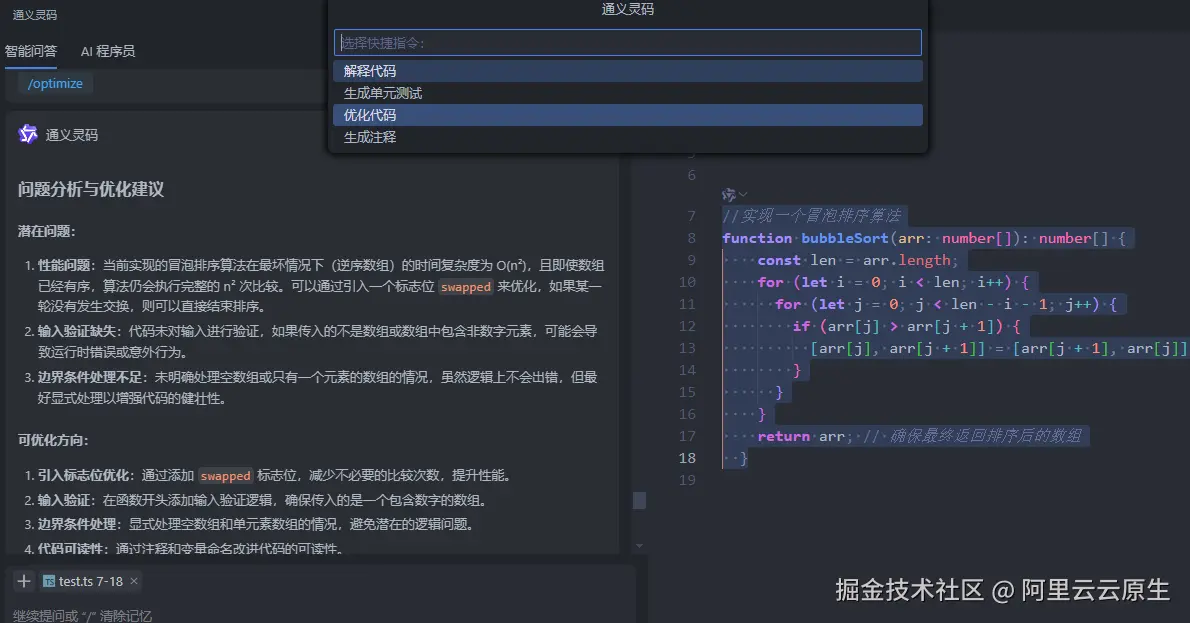Click the first swapped code tag in 性能问题

[466, 287]
